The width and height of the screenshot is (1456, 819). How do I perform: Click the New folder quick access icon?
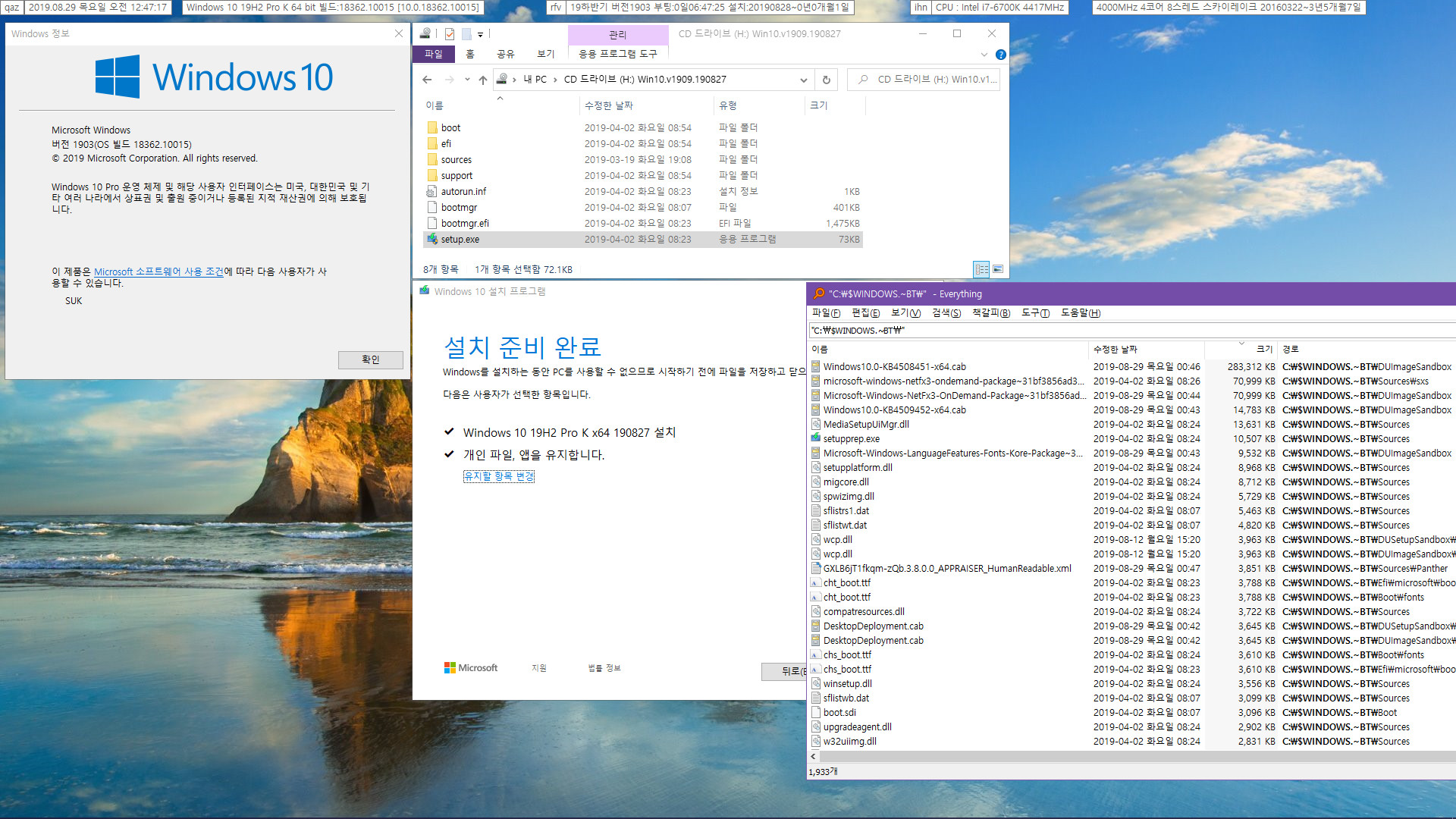(466, 33)
